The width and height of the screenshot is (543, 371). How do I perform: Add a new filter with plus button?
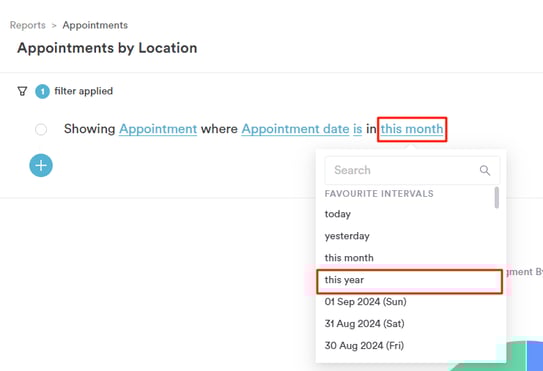(41, 165)
